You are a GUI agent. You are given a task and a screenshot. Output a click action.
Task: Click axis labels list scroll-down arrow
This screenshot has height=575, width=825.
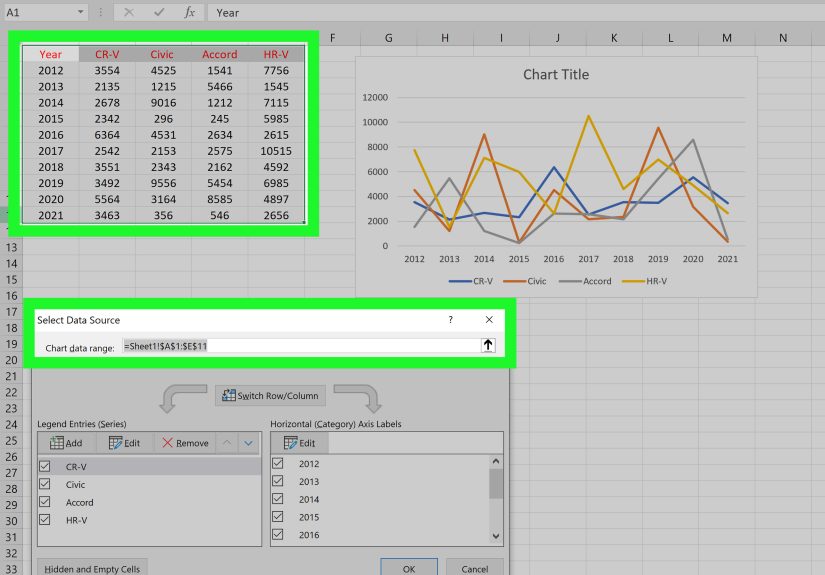coord(496,536)
